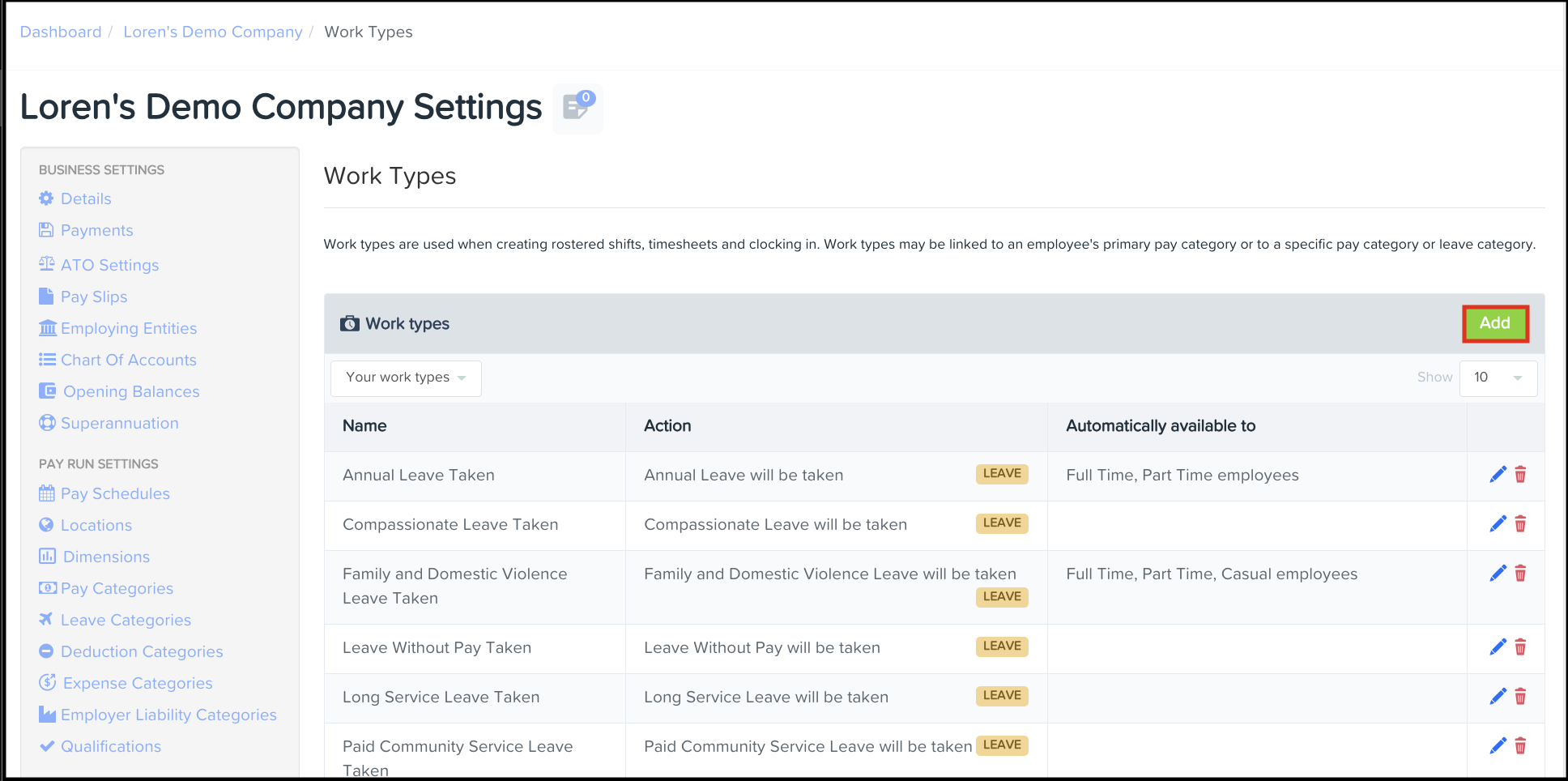
Task: Select Chart Of Accounts in sidebar
Action: (128, 361)
